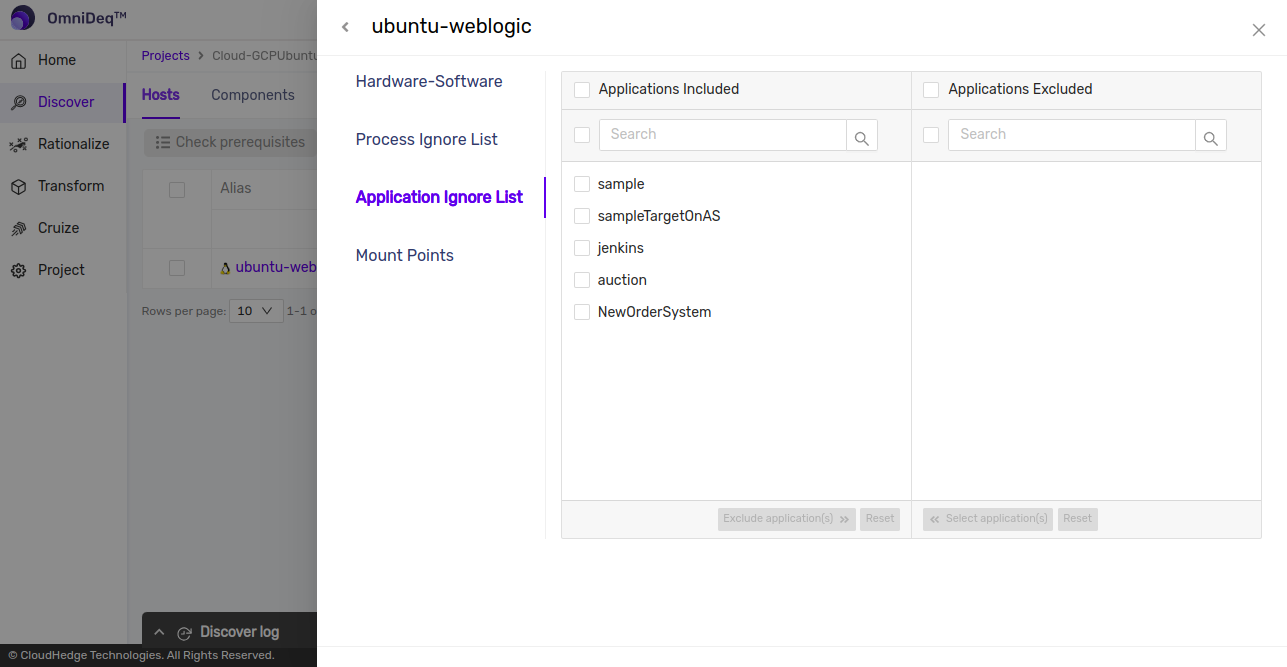Enable the auction application checkbox

coord(582,280)
